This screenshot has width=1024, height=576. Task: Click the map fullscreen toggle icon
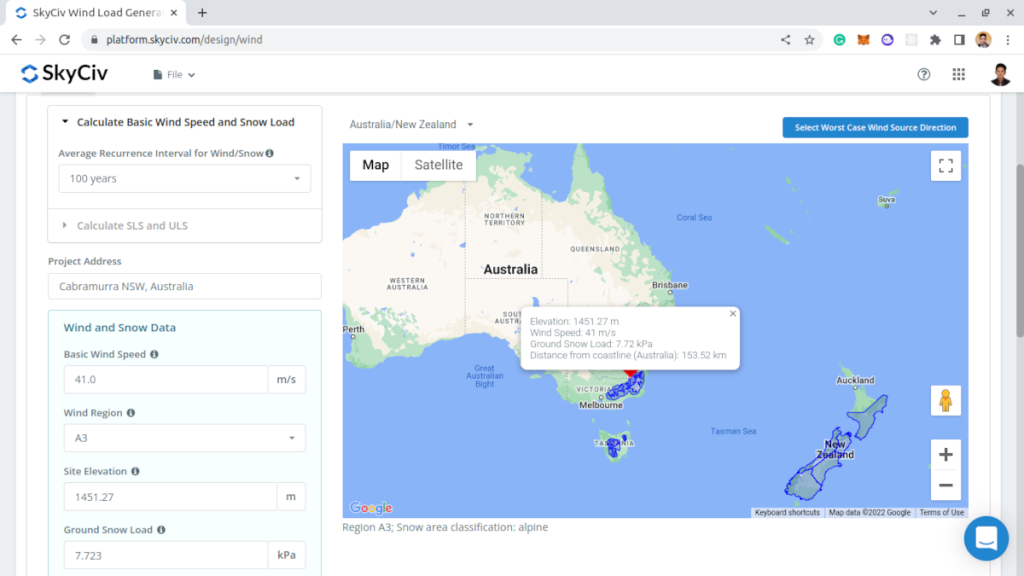pyautogui.click(x=945, y=165)
